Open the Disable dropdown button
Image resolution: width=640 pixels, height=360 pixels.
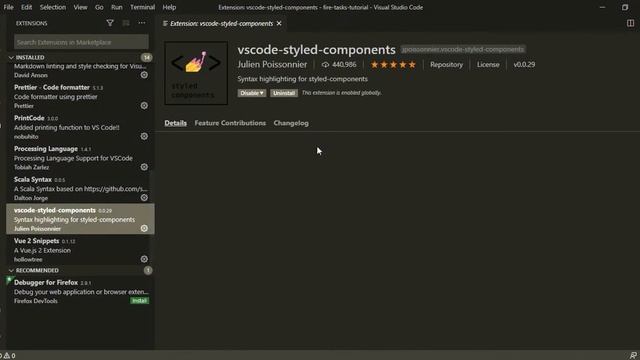[252, 93]
